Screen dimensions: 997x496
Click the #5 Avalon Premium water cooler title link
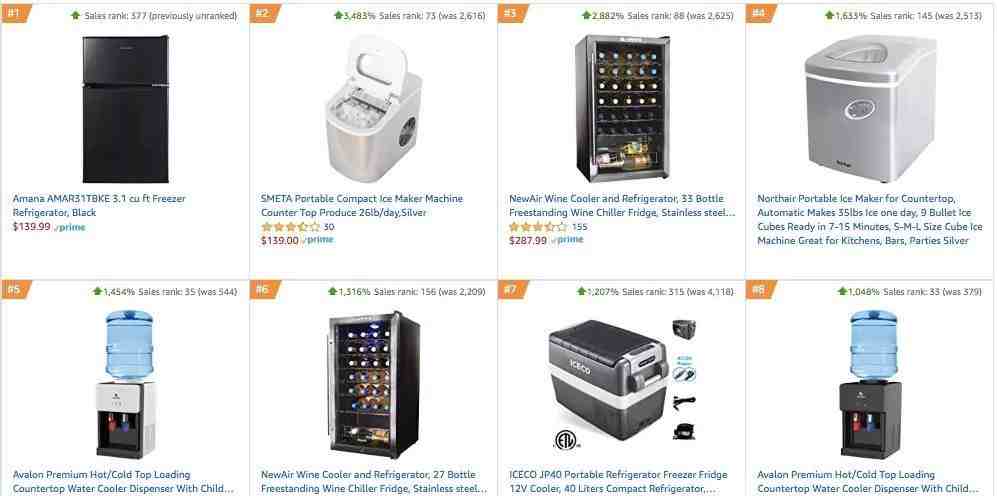coord(123,481)
